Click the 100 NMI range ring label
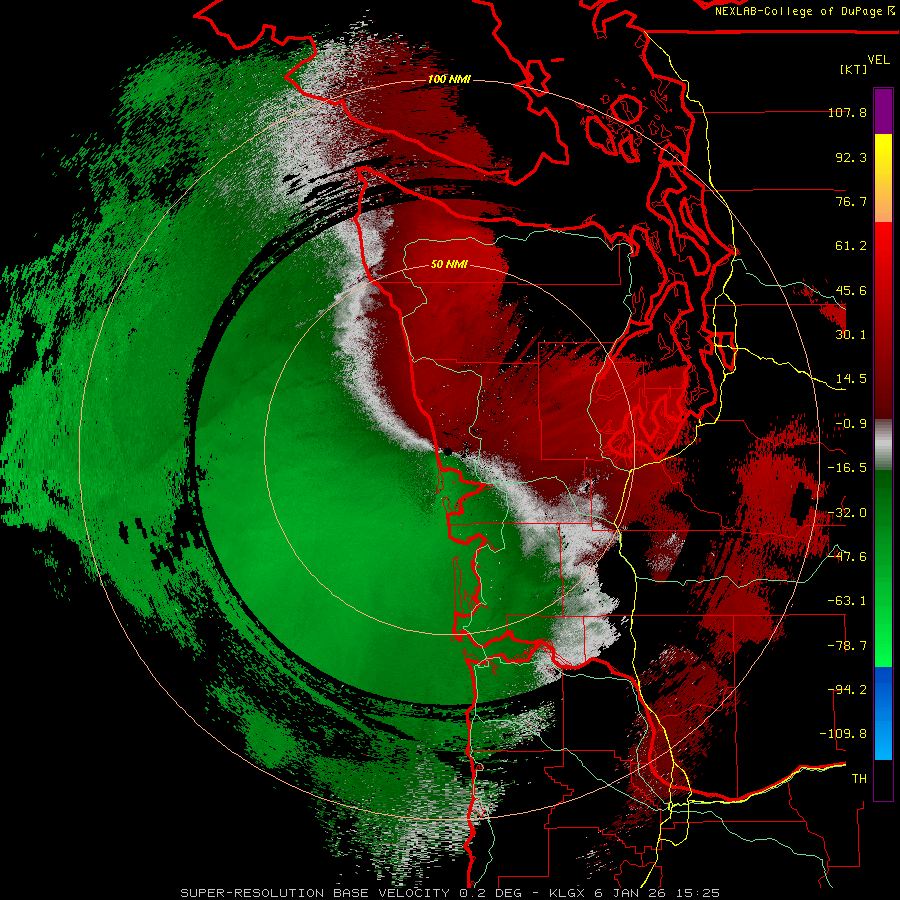Viewport: 900px width, 900px height. tap(449, 79)
